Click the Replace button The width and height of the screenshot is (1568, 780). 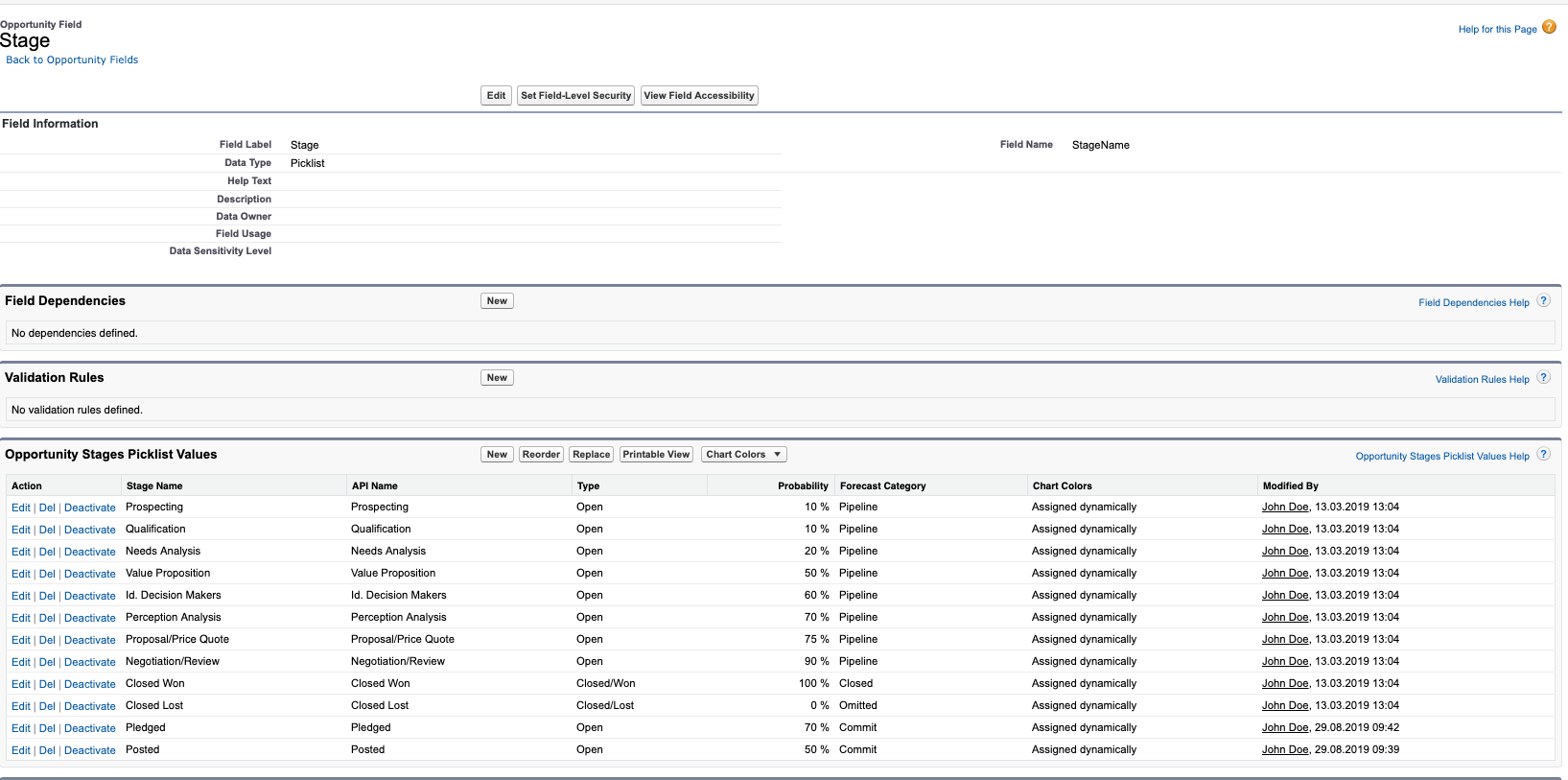pyautogui.click(x=592, y=455)
